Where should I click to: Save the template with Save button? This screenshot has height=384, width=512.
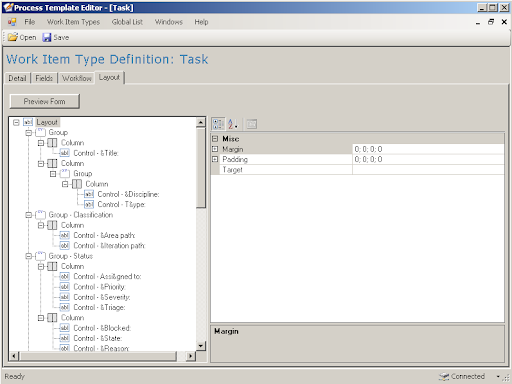pos(56,37)
